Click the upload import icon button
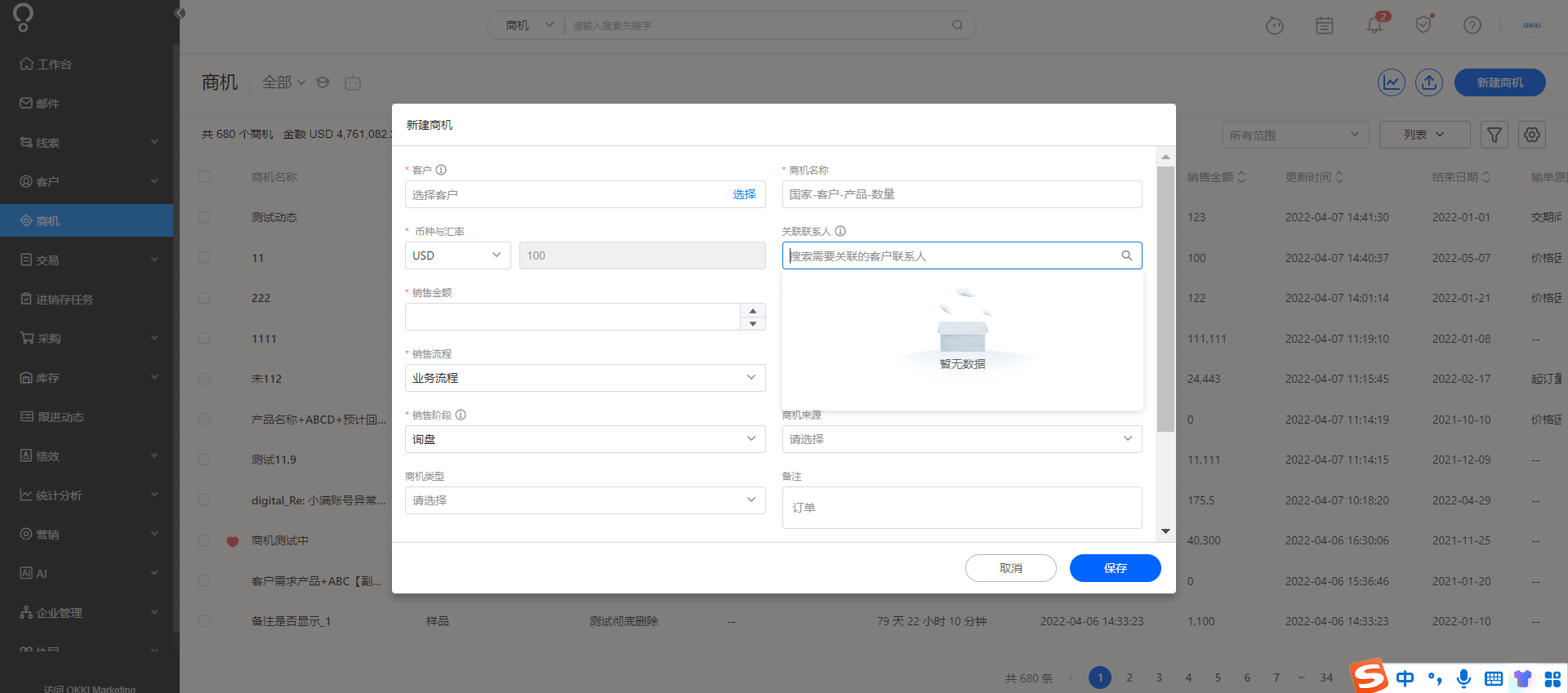1568x693 pixels. (x=1429, y=82)
